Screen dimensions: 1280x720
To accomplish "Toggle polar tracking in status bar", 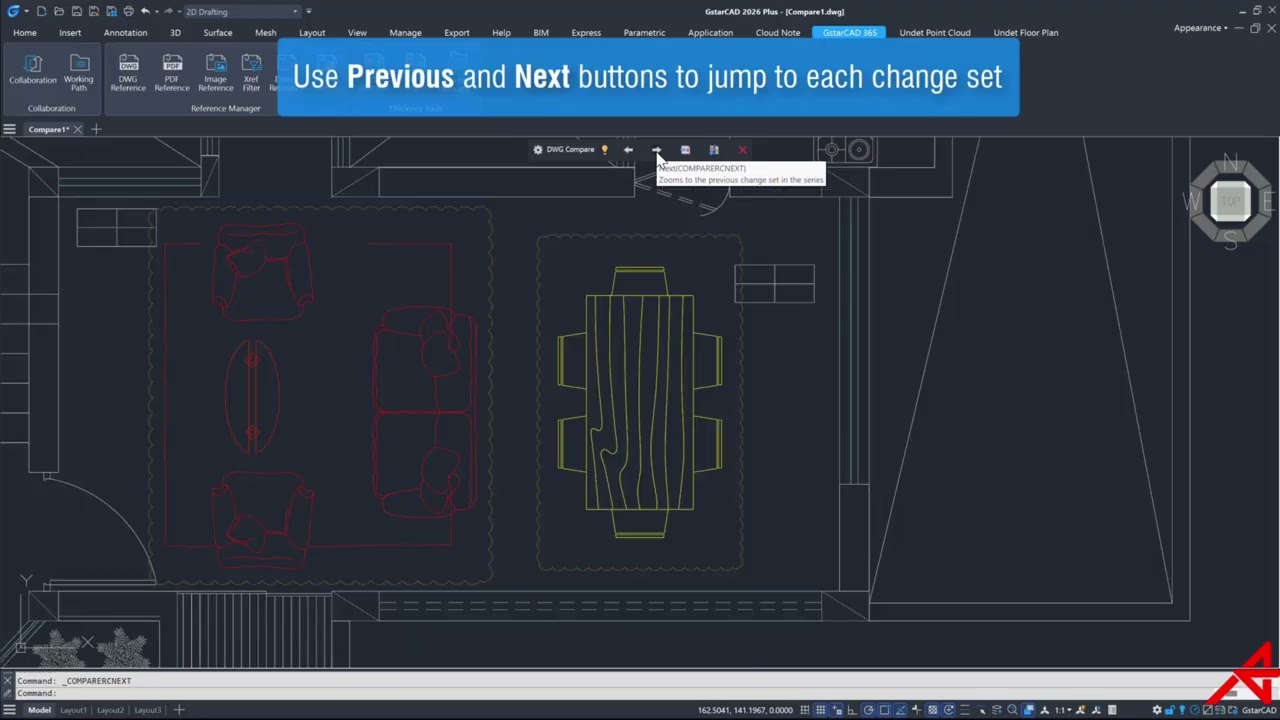I will click(x=869, y=710).
